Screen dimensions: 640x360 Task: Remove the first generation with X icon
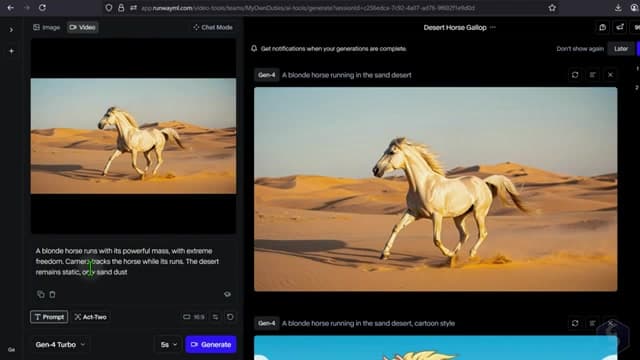tap(611, 75)
